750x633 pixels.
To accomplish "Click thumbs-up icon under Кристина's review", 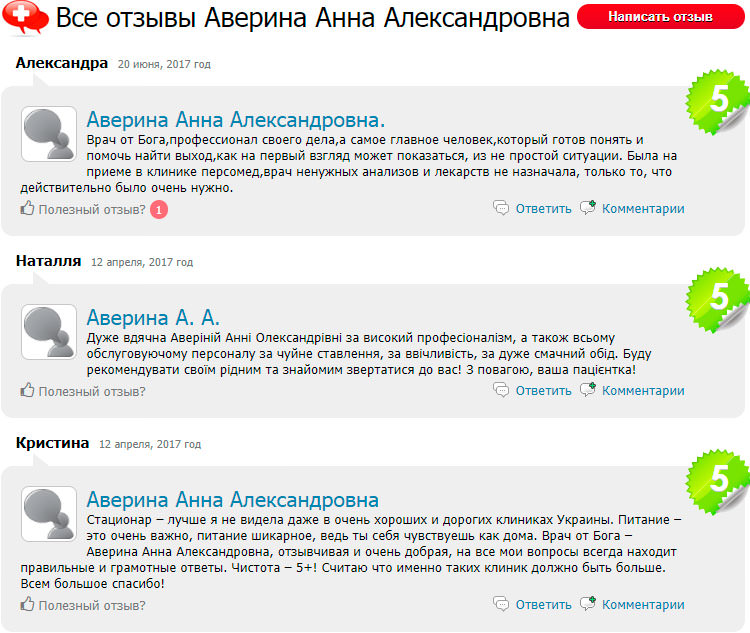I will [x=27, y=604].
